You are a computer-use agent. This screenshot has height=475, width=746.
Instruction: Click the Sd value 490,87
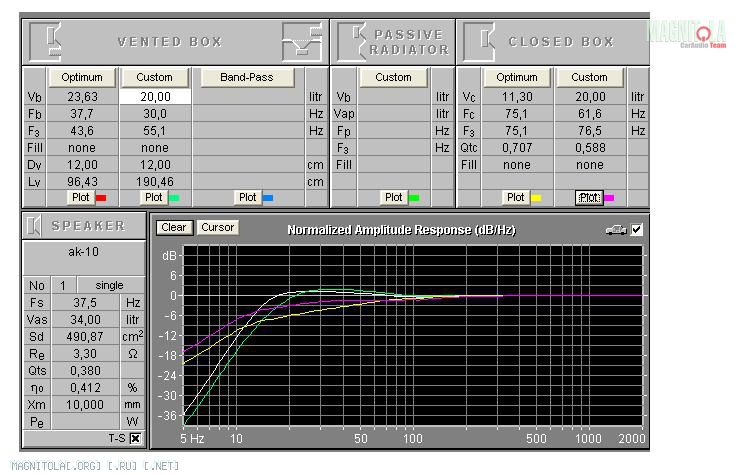point(86,337)
